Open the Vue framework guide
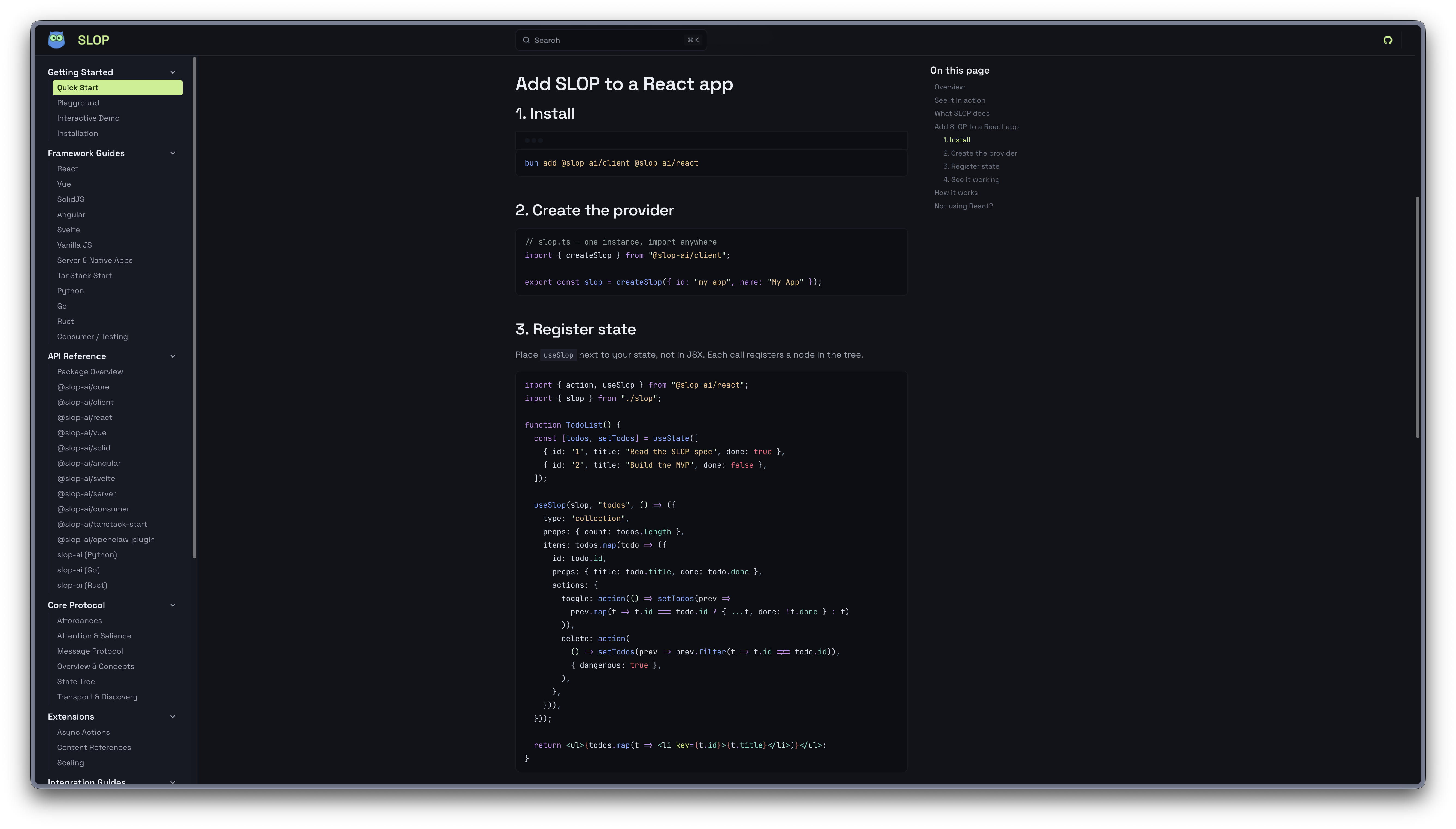Viewport: 1456px width, 829px height. coord(64,184)
